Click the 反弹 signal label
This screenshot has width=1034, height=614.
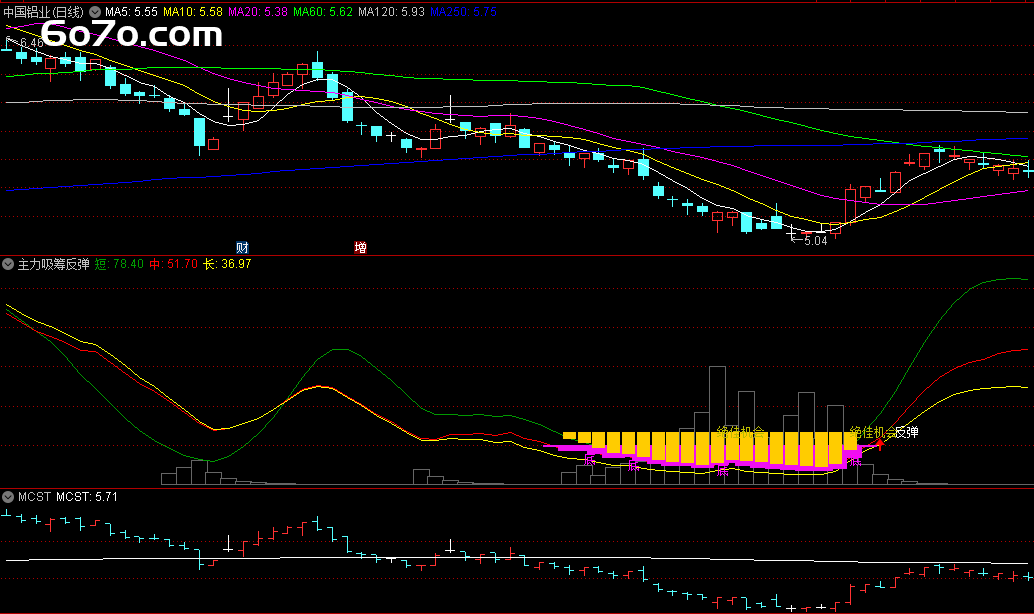(906, 432)
